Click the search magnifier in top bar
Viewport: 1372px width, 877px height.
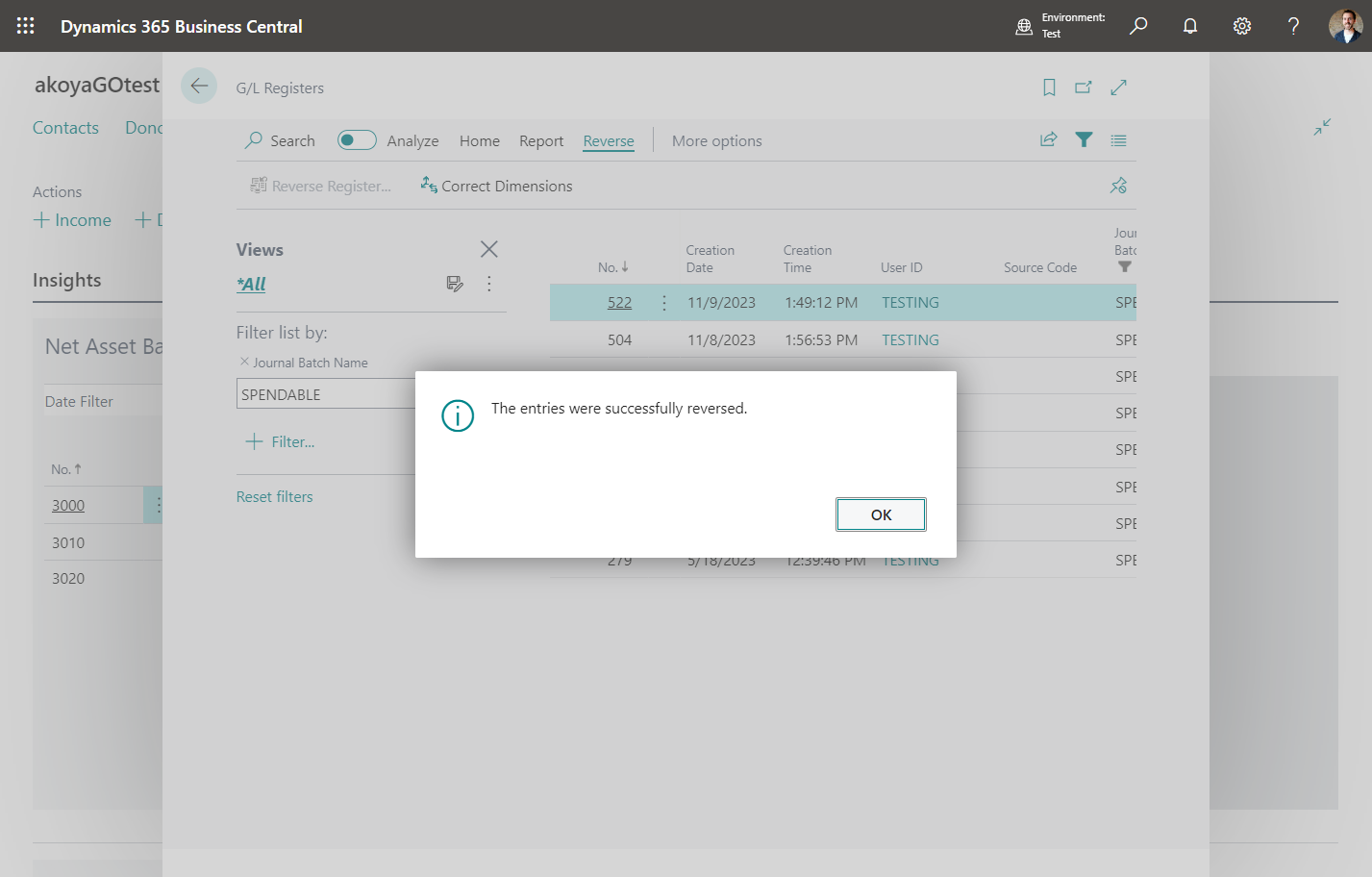tap(1138, 26)
